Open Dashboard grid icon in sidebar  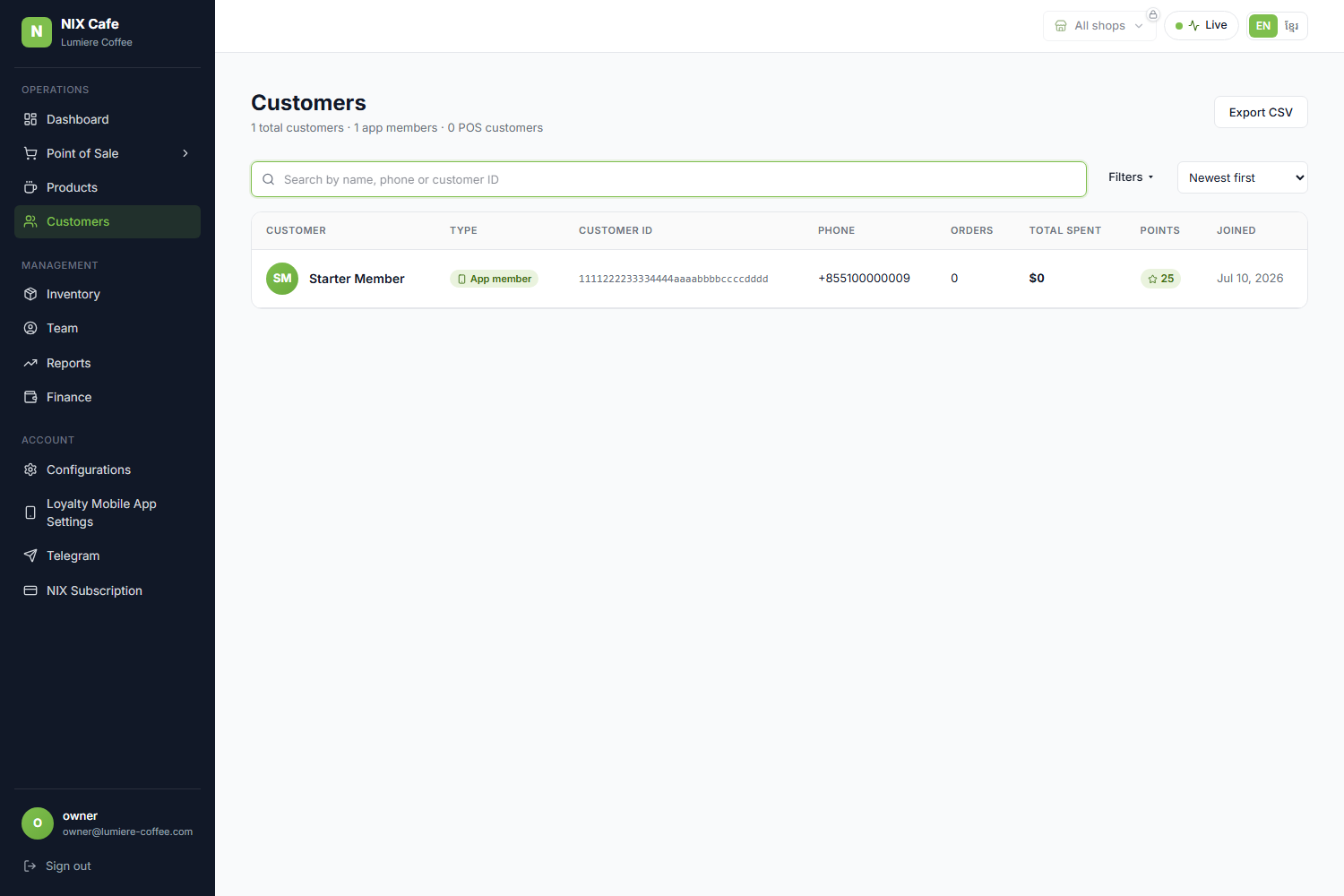tap(30, 119)
